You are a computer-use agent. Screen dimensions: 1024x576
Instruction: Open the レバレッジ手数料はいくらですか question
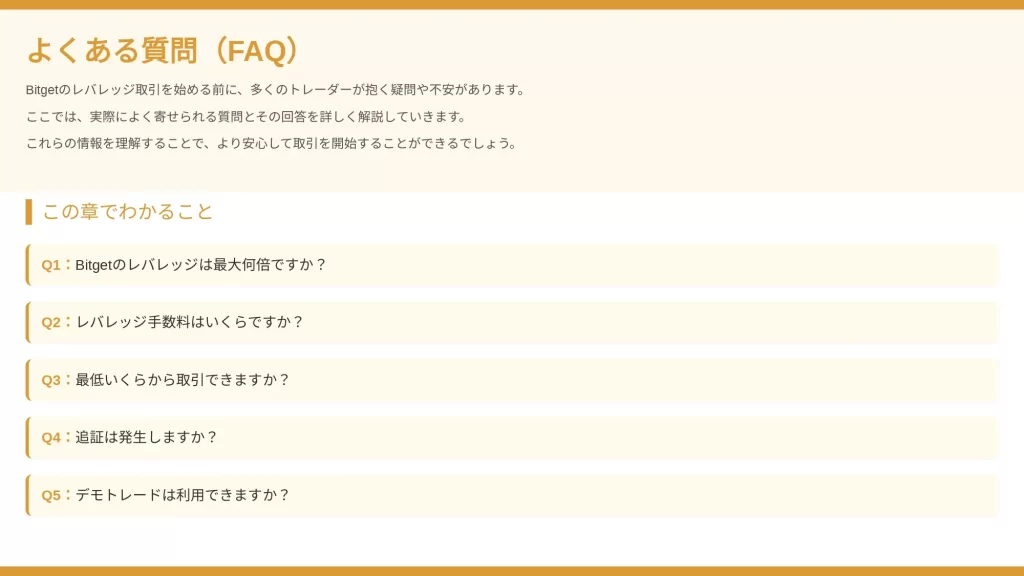(x=512, y=323)
